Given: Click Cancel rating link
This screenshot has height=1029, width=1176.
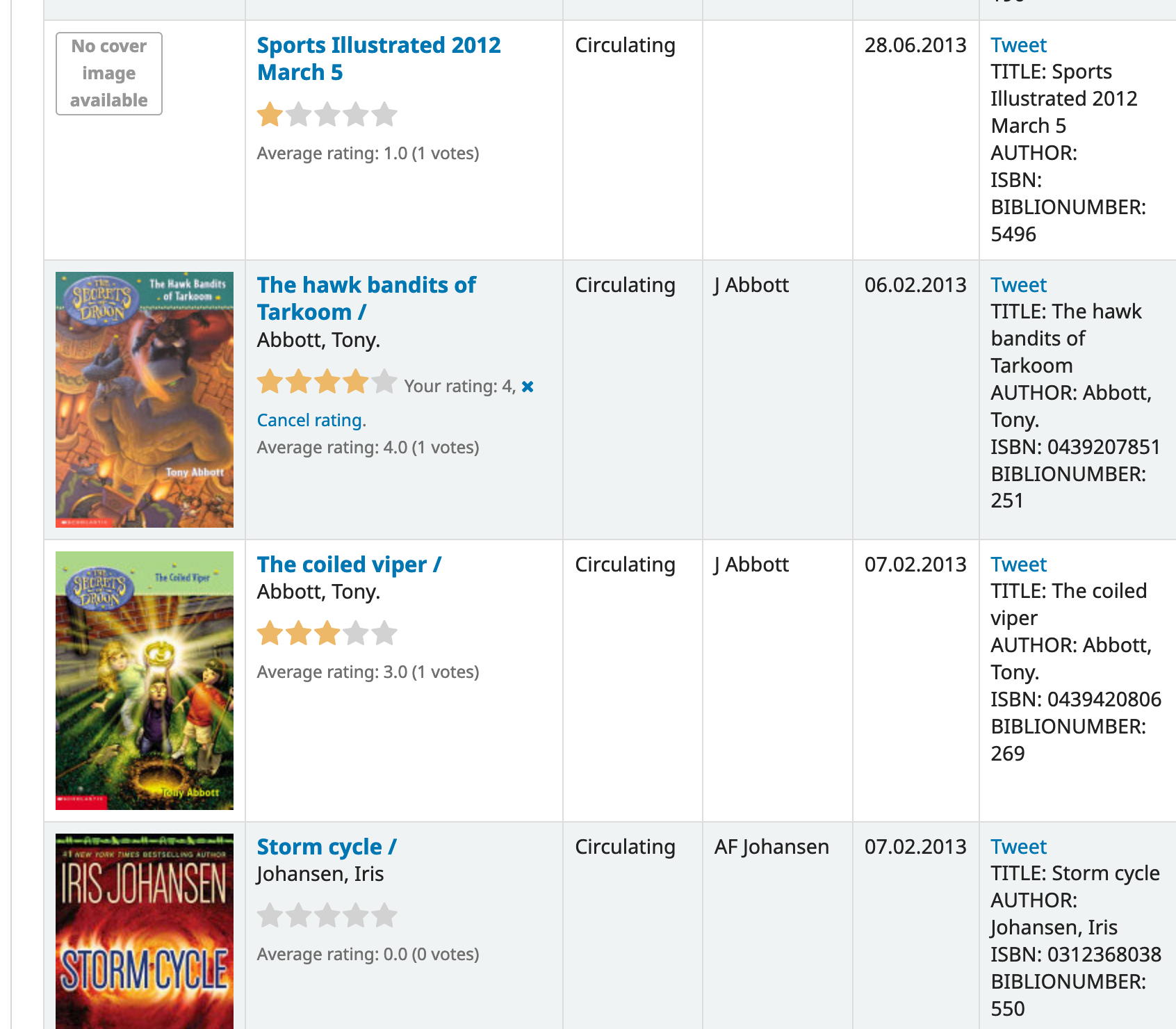Looking at the screenshot, I should (311, 421).
